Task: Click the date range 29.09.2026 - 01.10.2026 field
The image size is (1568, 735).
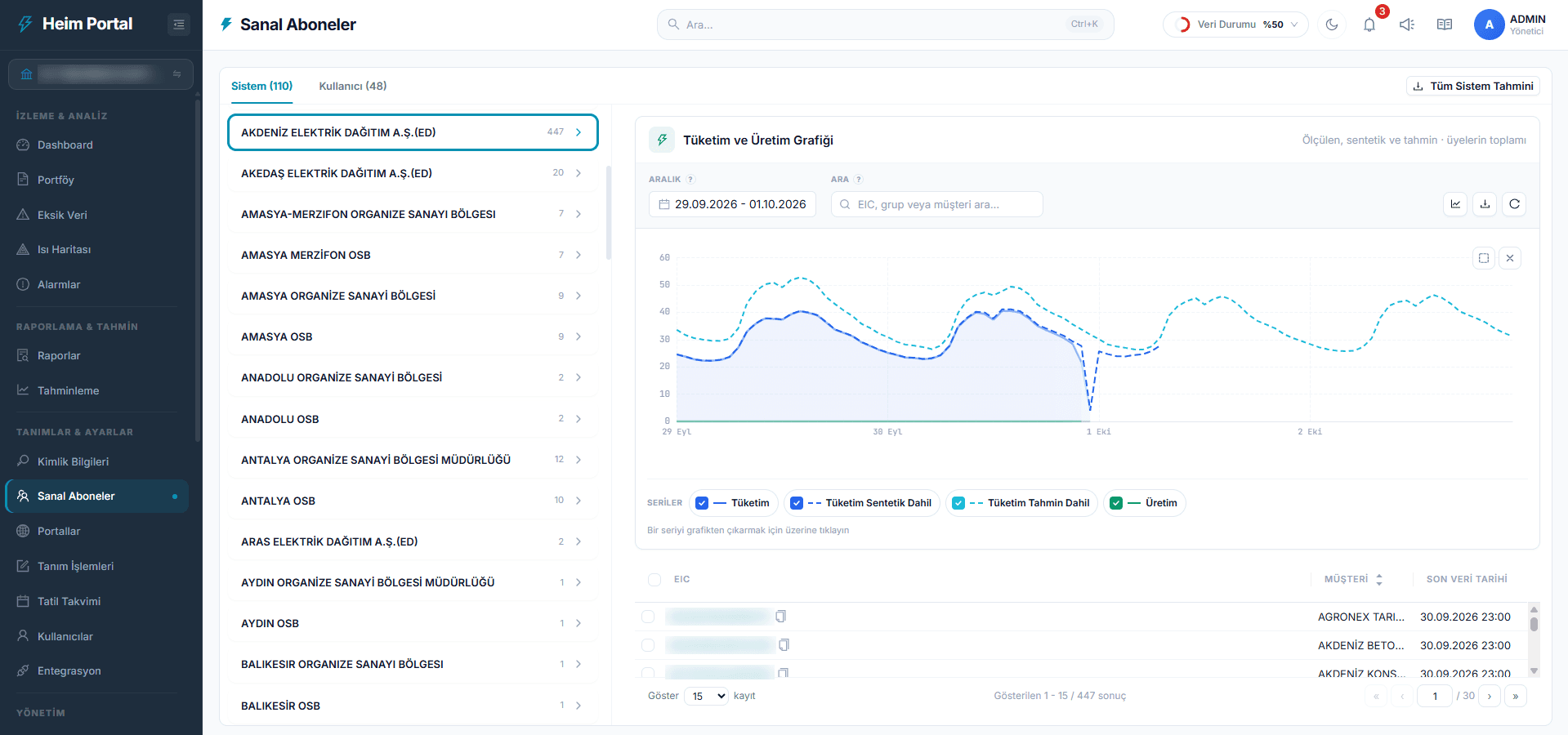Action: [x=732, y=204]
